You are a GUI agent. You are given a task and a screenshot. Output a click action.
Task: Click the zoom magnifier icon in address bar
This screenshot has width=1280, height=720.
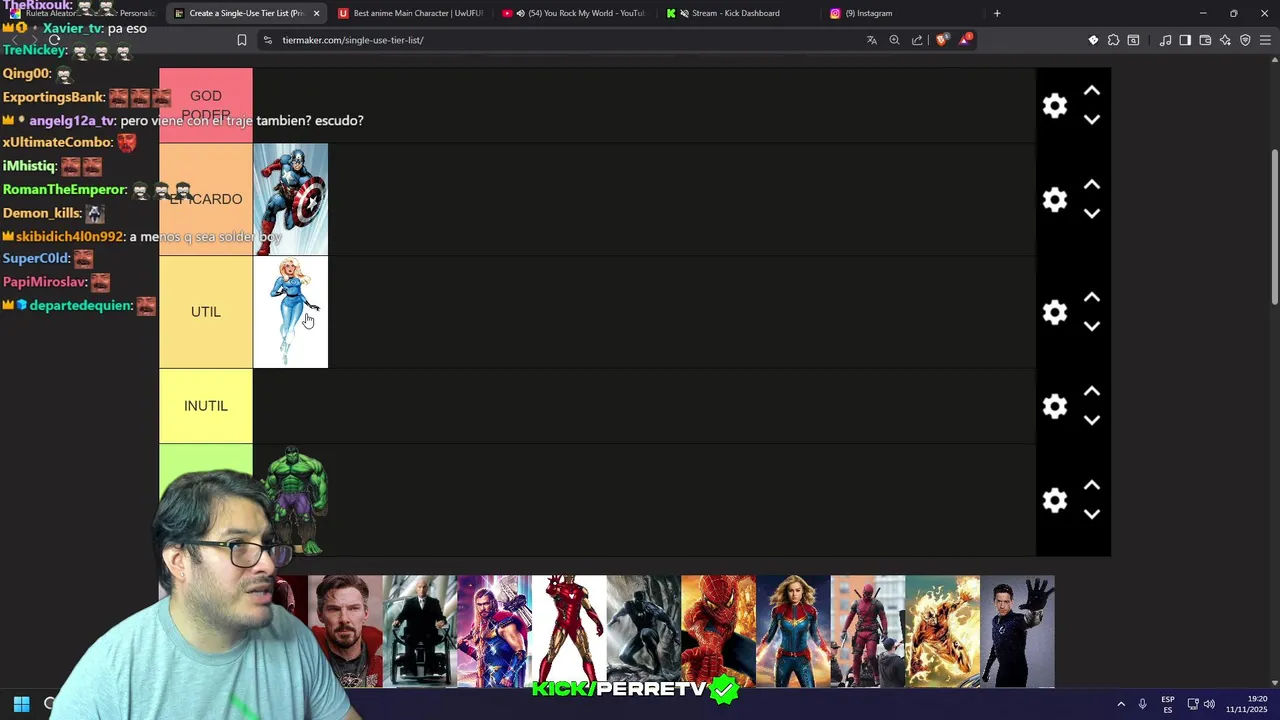[x=894, y=40]
